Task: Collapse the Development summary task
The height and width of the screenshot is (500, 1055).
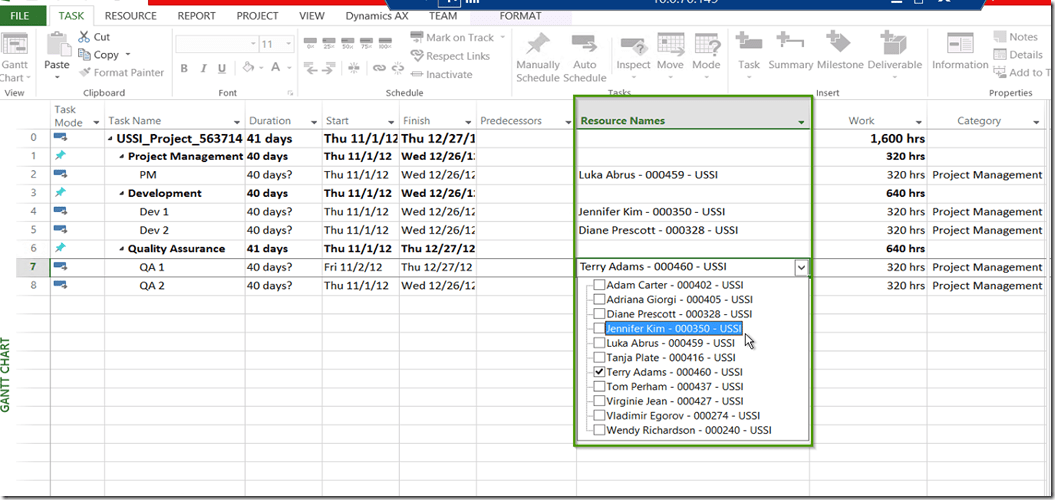Action: pyautogui.click(x=122, y=194)
